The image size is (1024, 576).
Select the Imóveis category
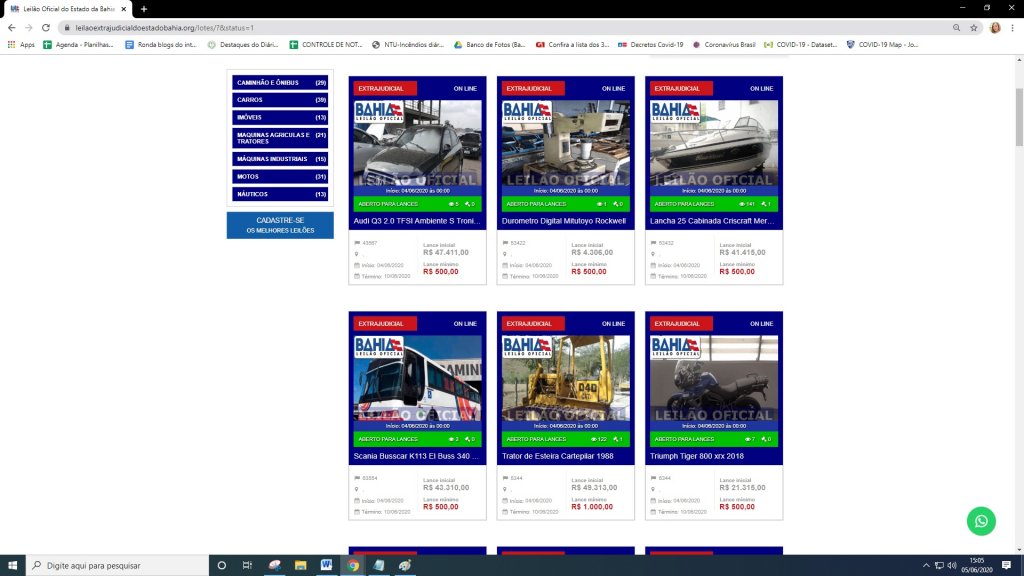pyautogui.click(x=280, y=118)
